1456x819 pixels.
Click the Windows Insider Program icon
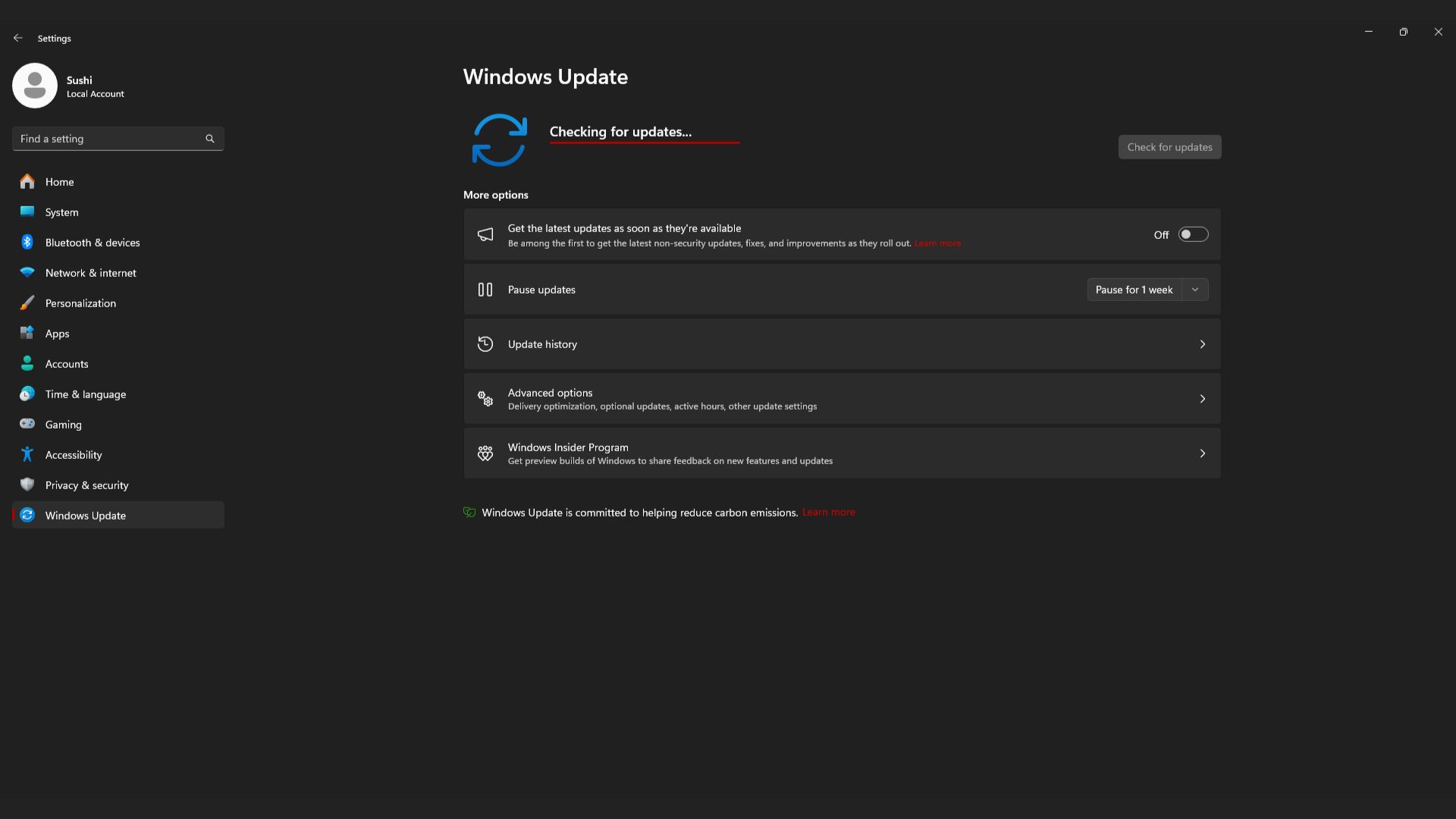coord(485,453)
